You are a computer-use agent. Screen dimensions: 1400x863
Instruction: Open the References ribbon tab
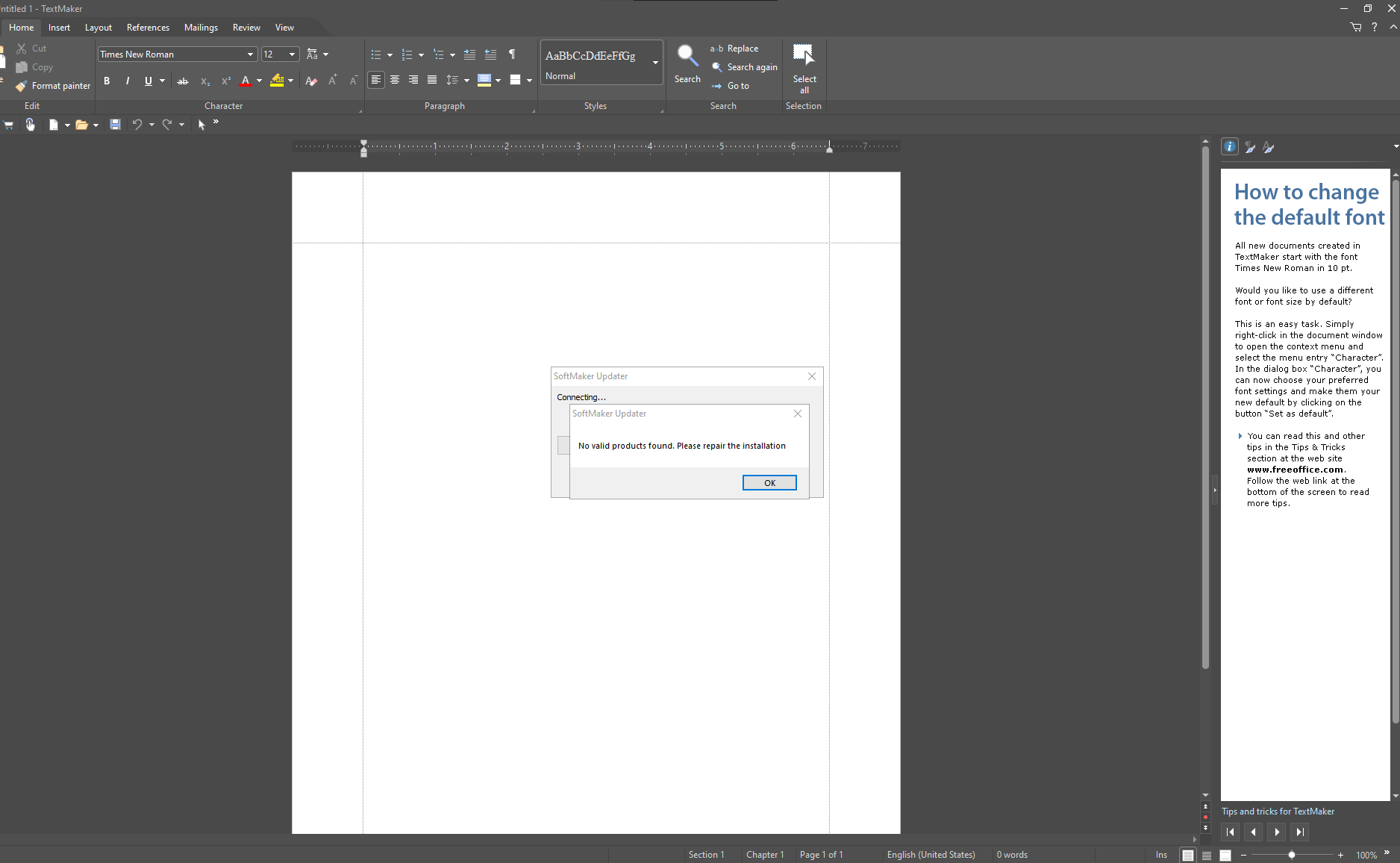coord(148,28)
